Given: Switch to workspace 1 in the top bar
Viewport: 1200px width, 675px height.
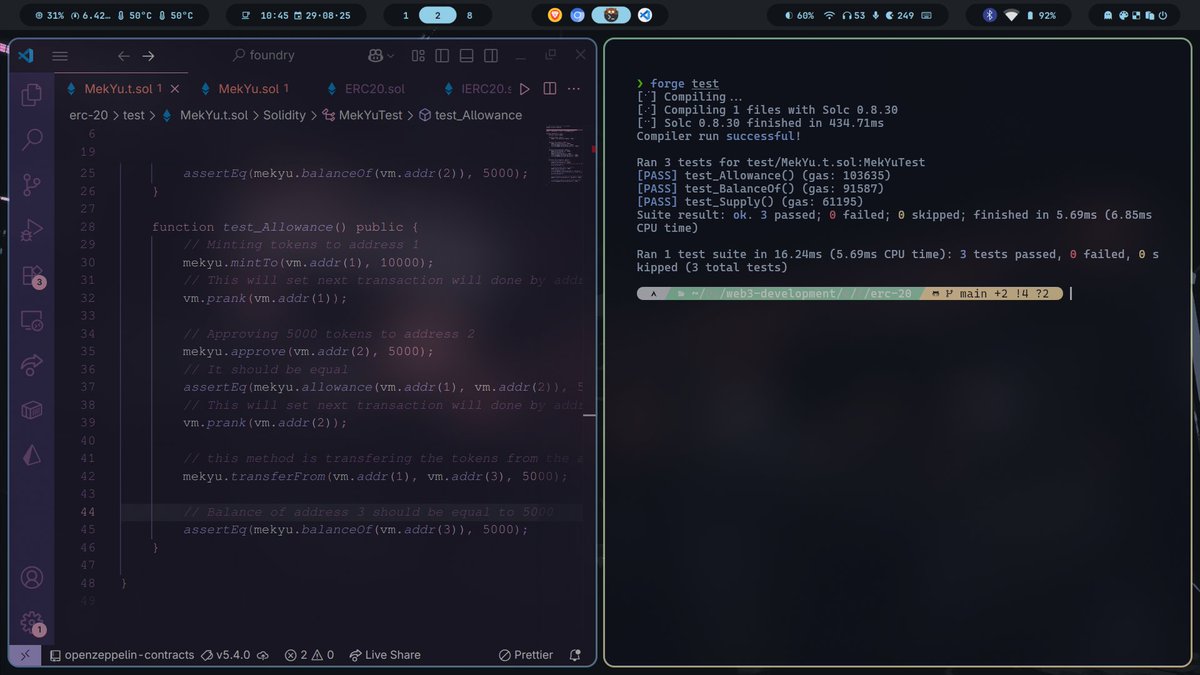Looking at the screenshot, I should (x=405, y=16).
